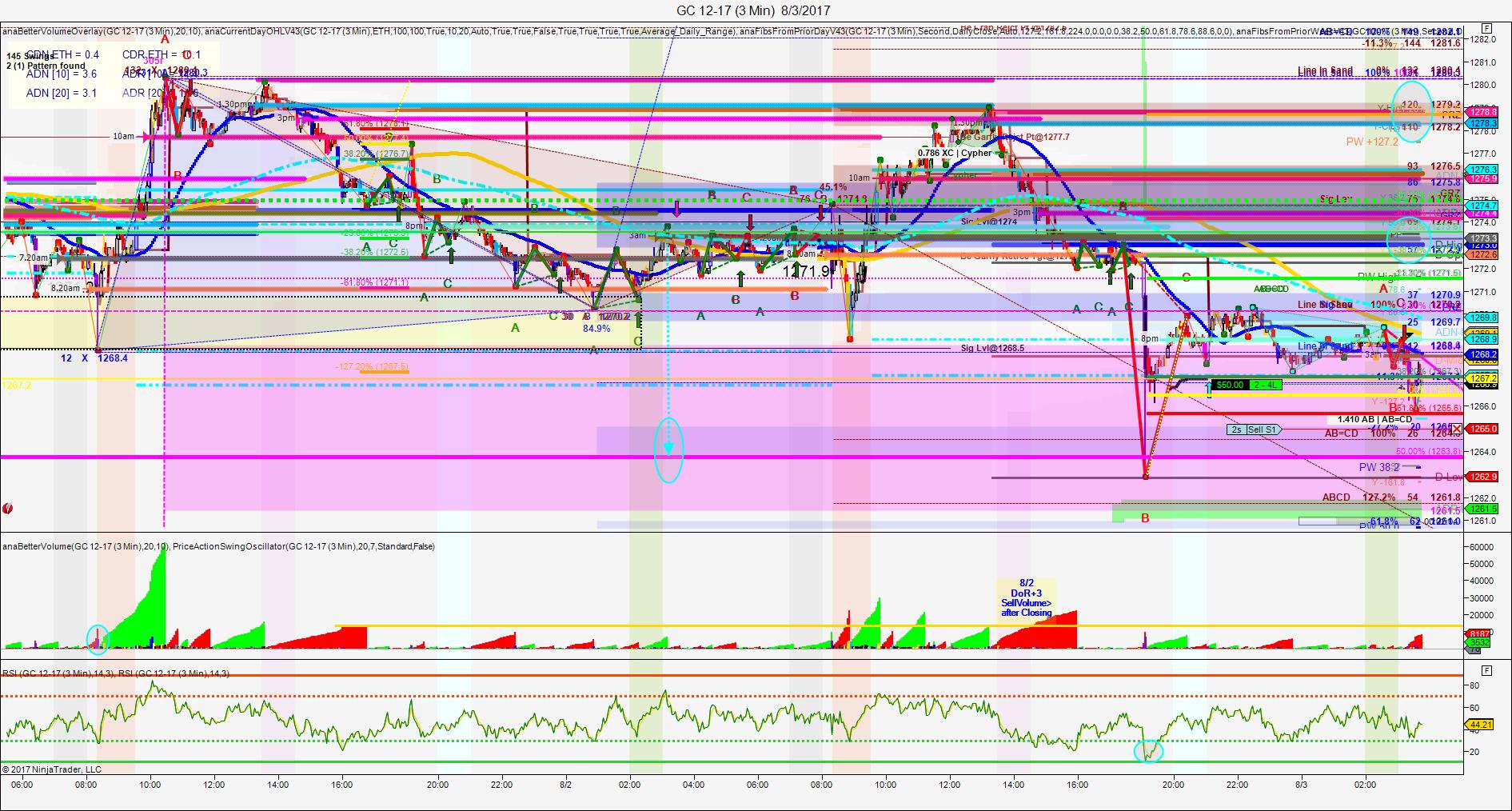
Task: Select the 1273.3 gray price marker
Action: tap(1483, 239)
